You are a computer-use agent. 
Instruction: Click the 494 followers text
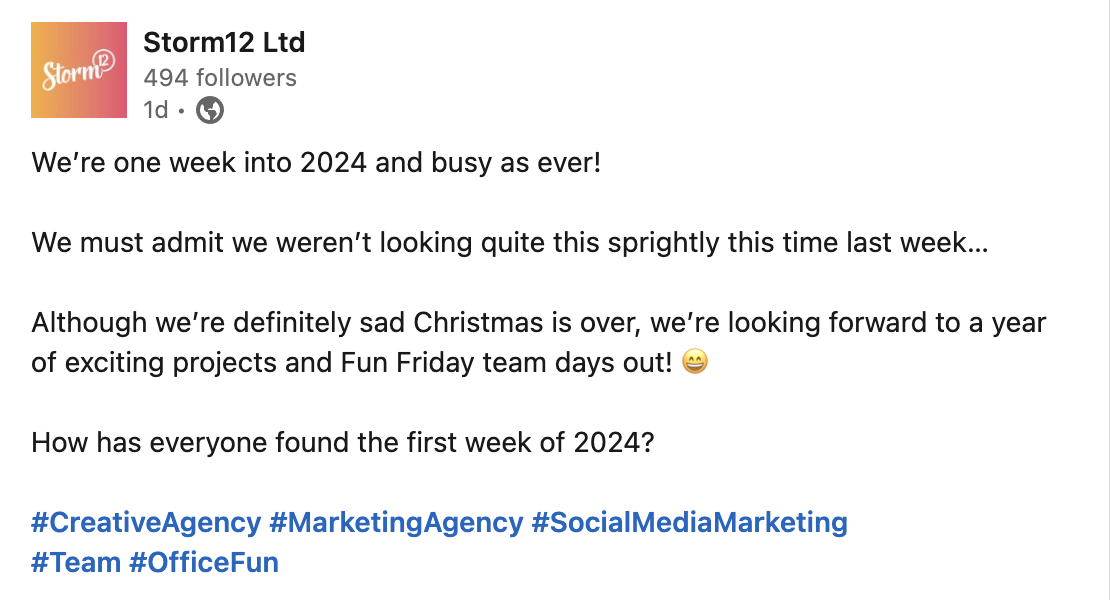click(219, 78)
